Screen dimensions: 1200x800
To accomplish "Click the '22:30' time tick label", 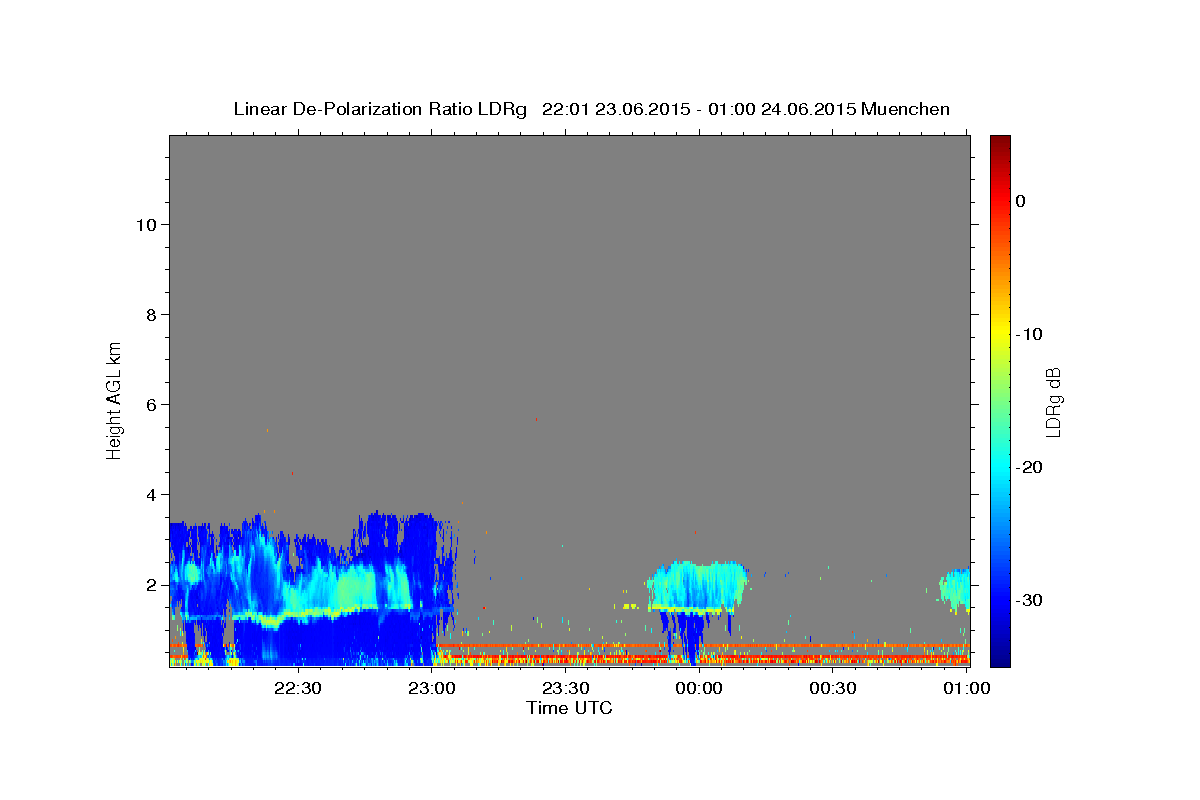I will point(298,688).
